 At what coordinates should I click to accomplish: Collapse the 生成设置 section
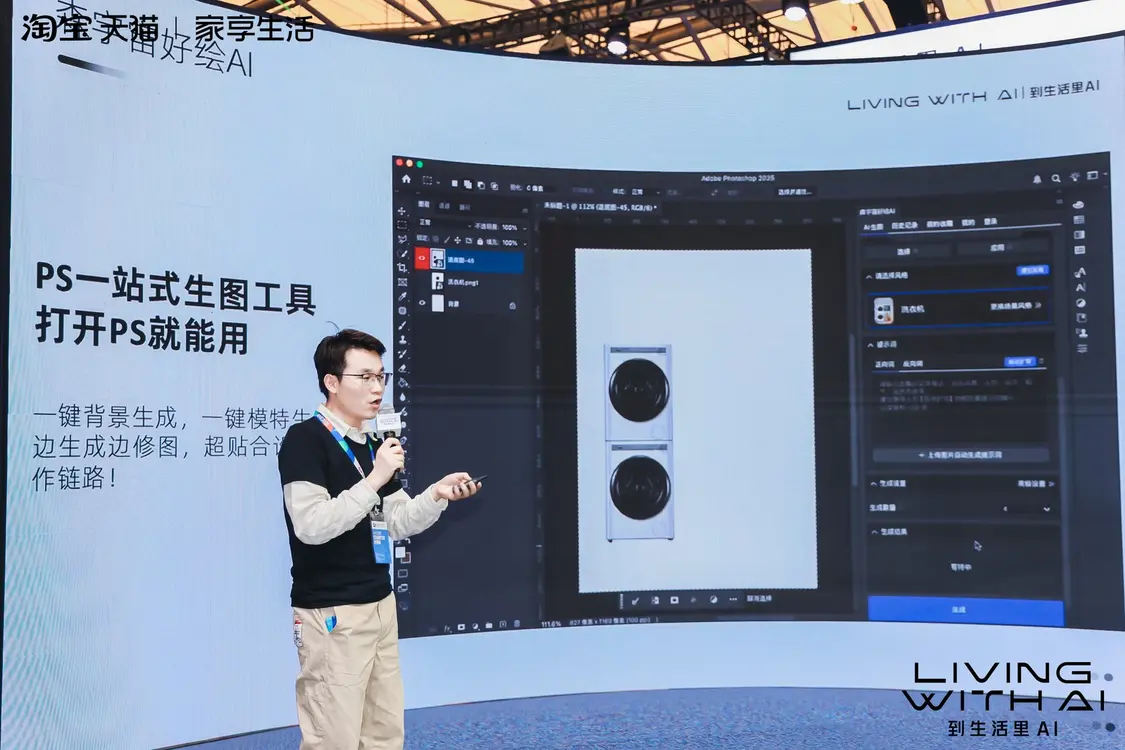coord(872,483)
